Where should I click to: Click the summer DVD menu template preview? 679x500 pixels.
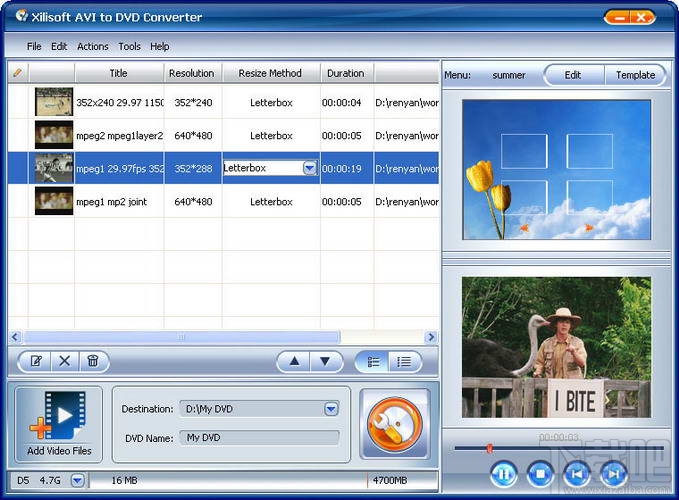click(x=556, y=169)
